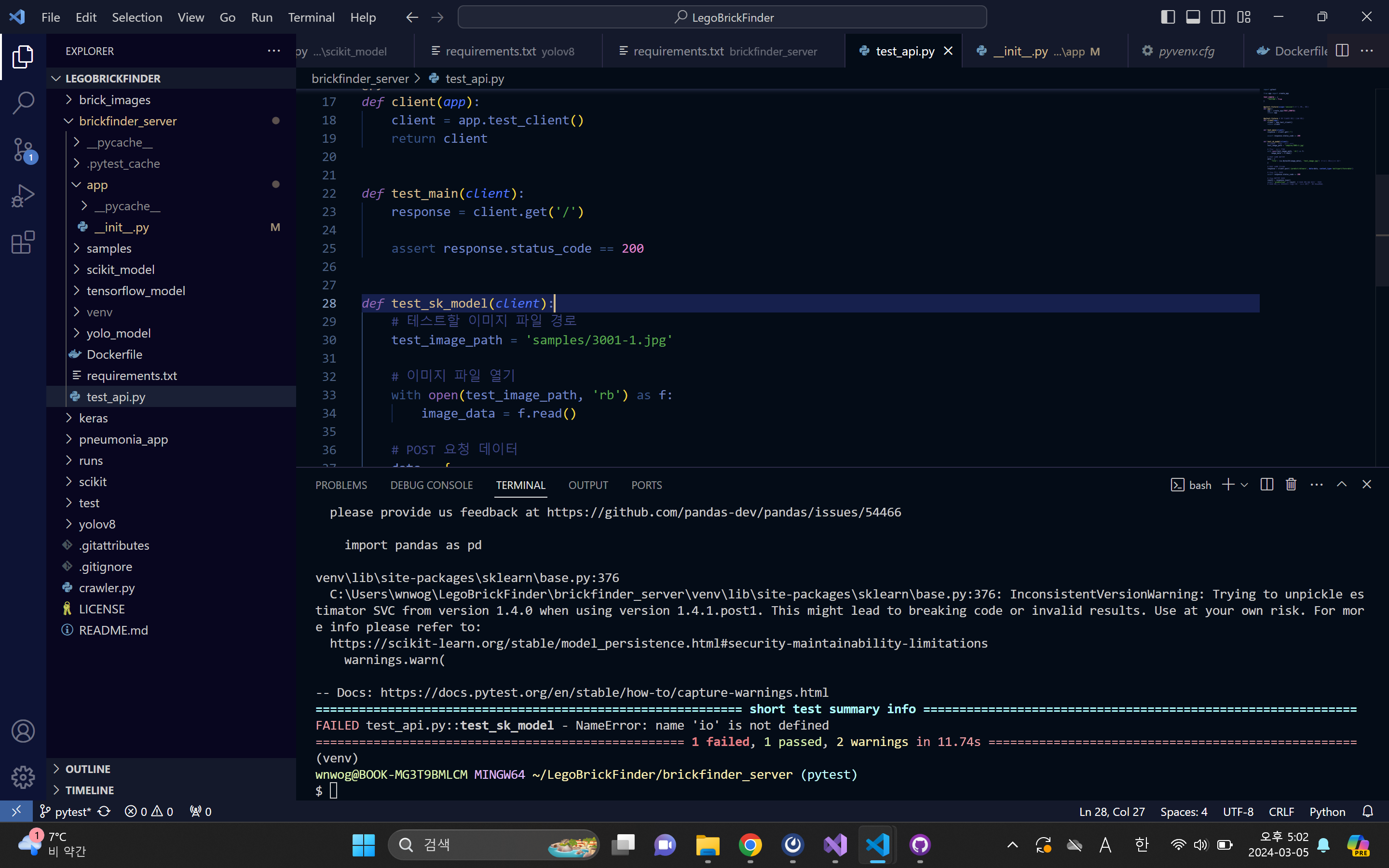Open Source Control view with 1 change
Image resolution: width=1389 pixels, height=868 pixels.
23,150
